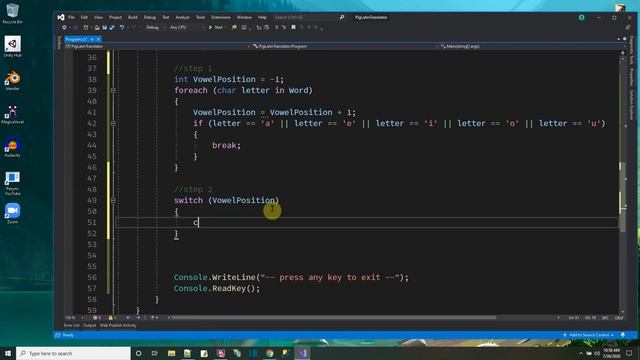Image resolution: width=640 pixels, height=360 pixels.
Task: Collapse the foreach block at line 39
Action: tap(113, 90)
